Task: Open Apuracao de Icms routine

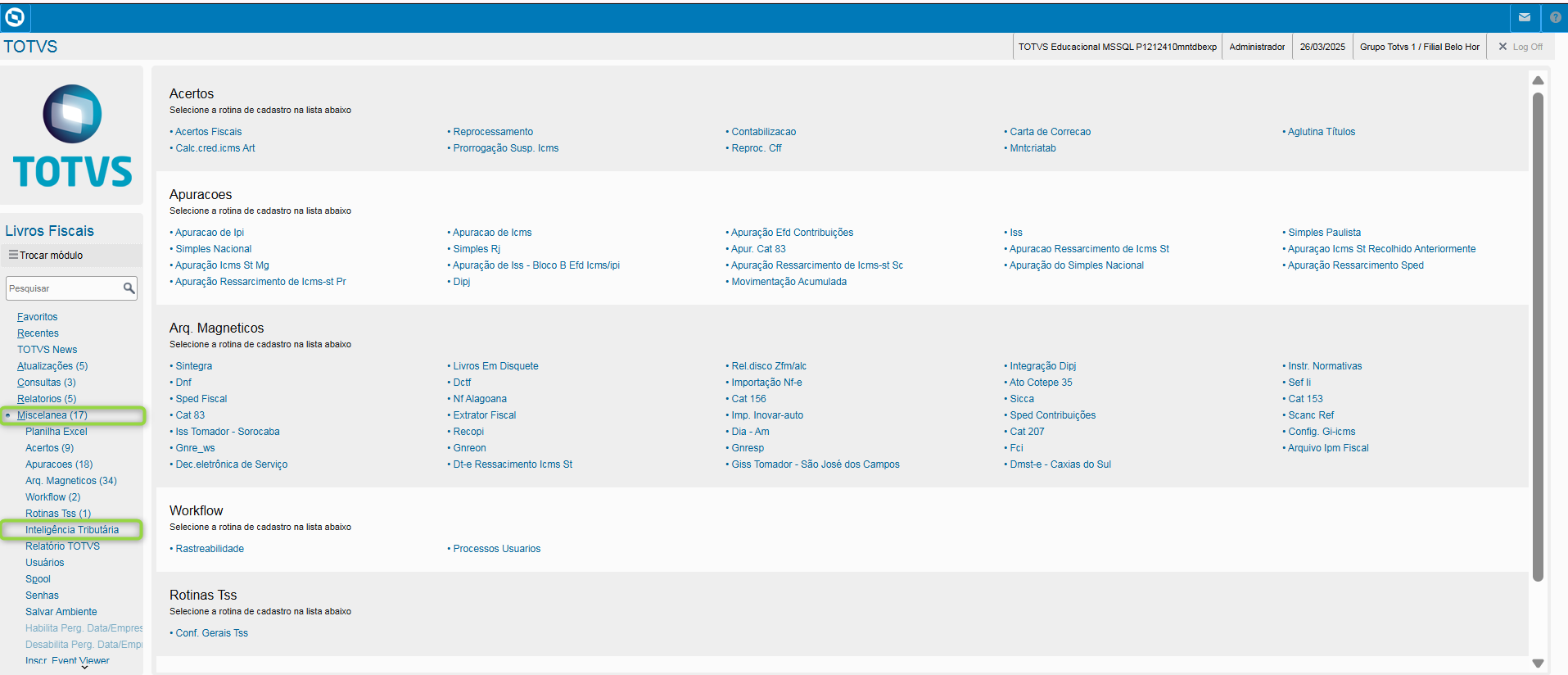Action: click(492, 233)
